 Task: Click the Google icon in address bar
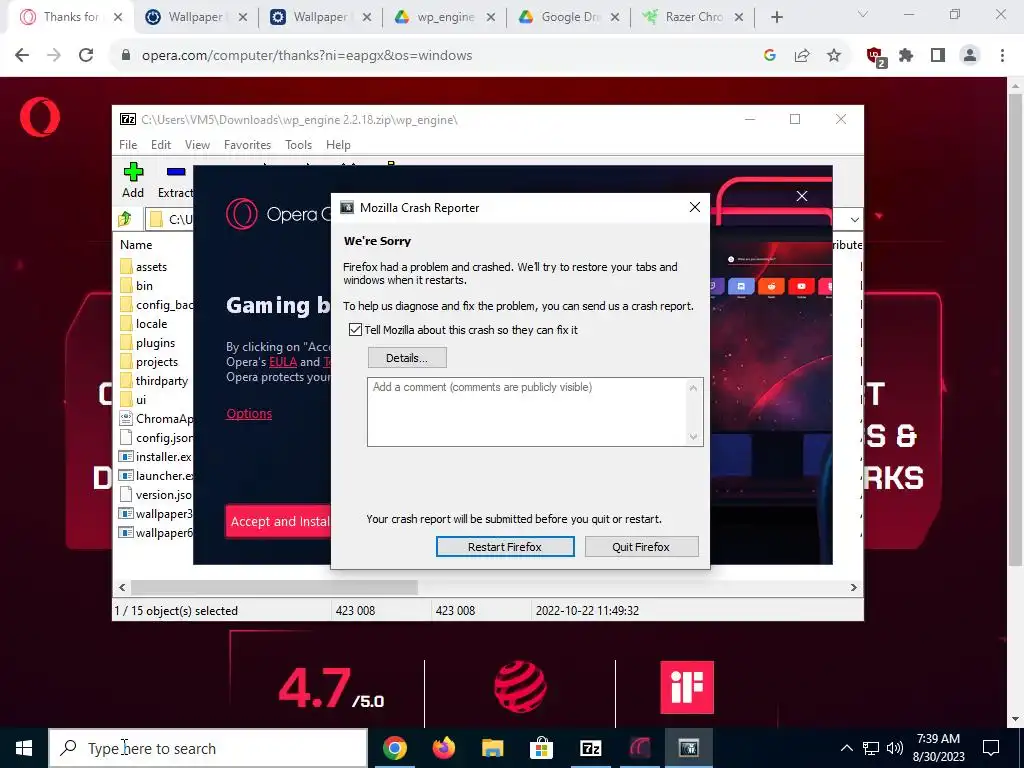770,56
